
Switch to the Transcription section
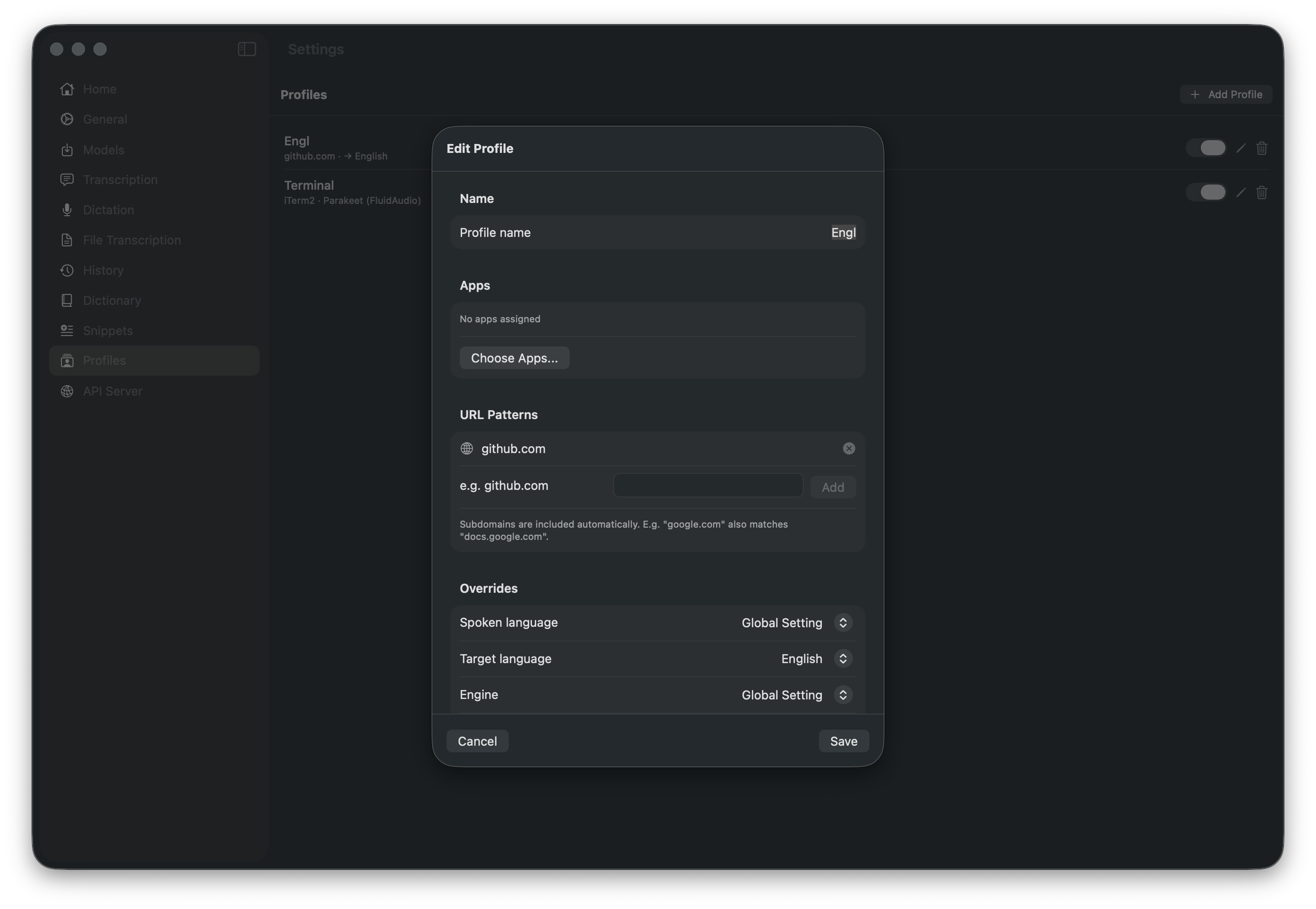120,179
